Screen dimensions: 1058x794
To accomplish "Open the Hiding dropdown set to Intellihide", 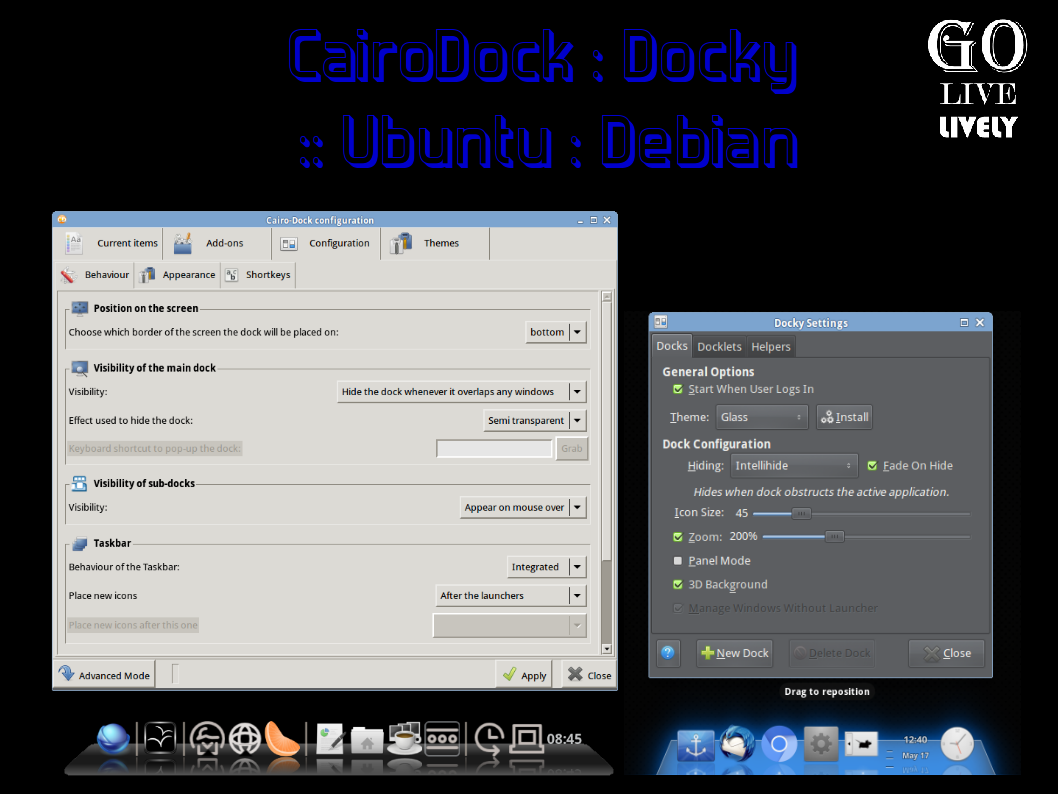I will (793, 465).
